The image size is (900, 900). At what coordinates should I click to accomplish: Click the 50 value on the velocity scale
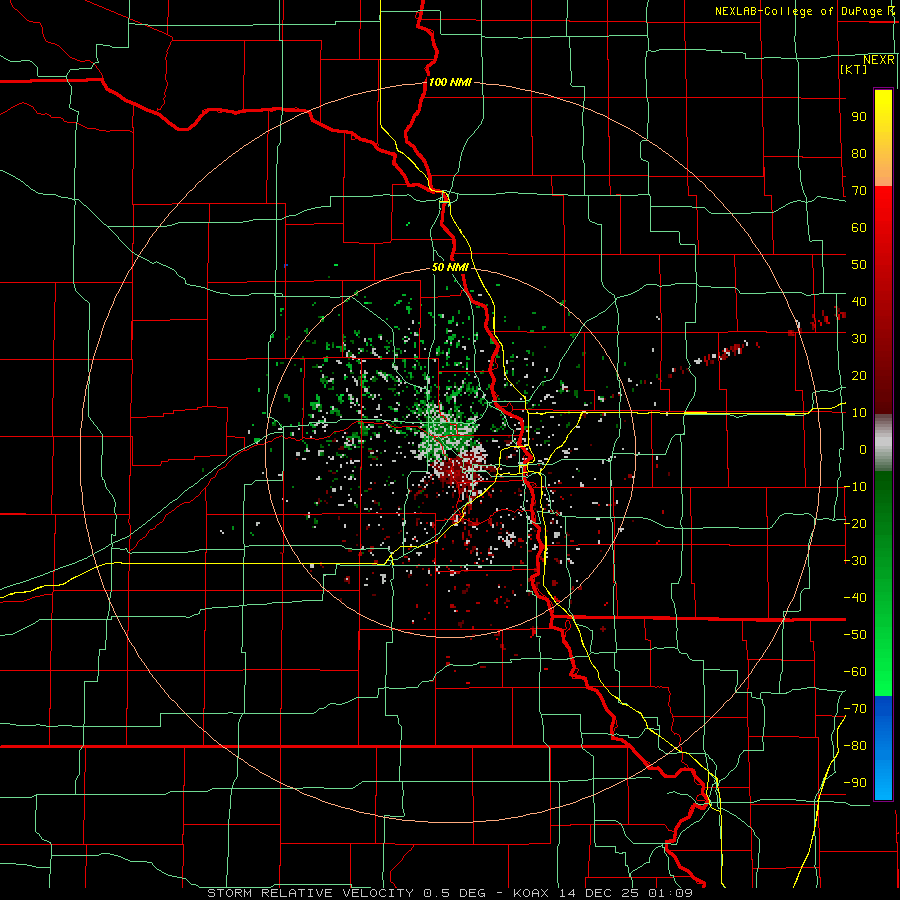pos(859,265)
